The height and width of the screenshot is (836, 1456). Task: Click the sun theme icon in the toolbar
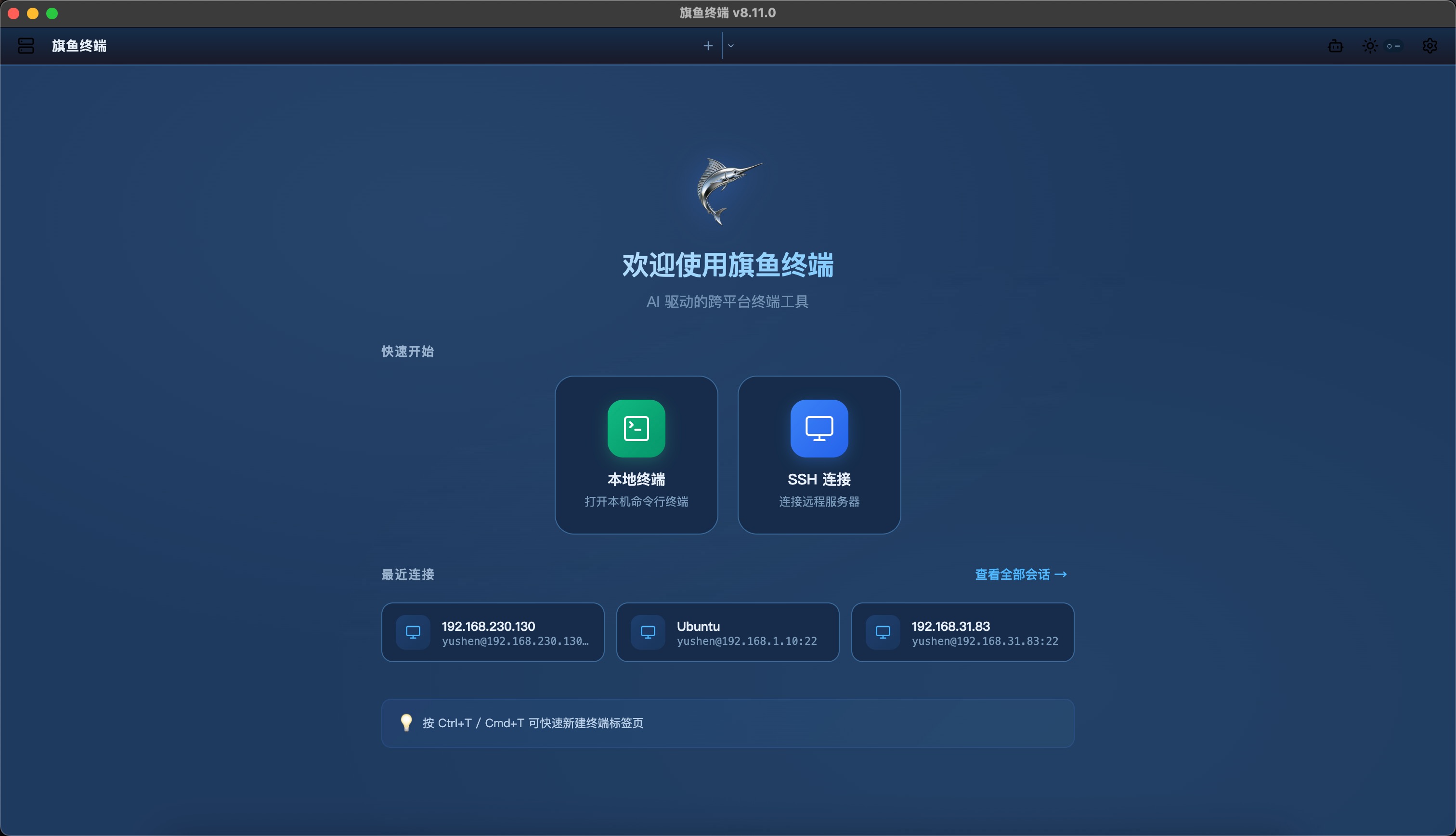[x=1370, y=46]
